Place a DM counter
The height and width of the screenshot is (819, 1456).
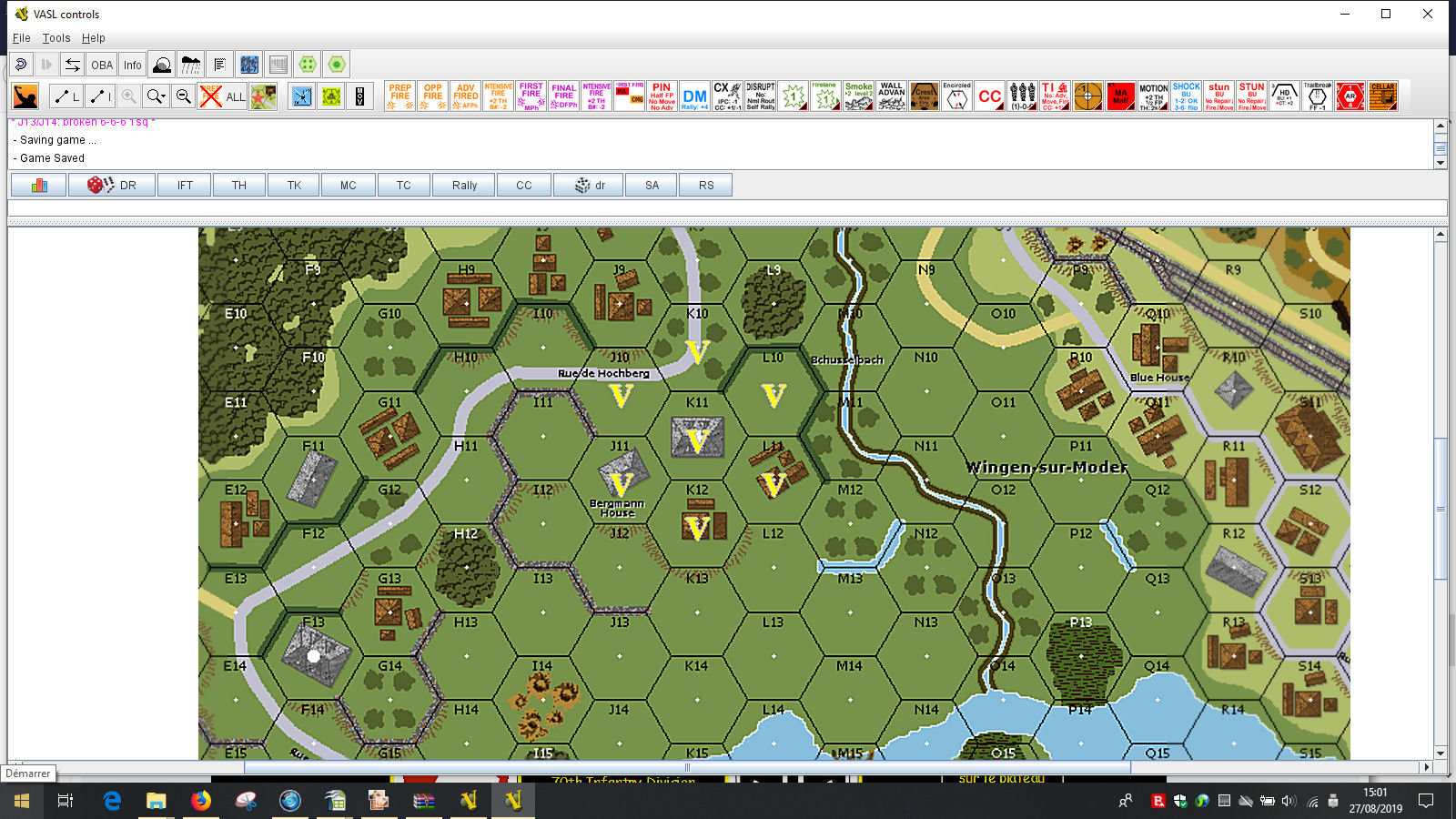(x=694, y=96)
